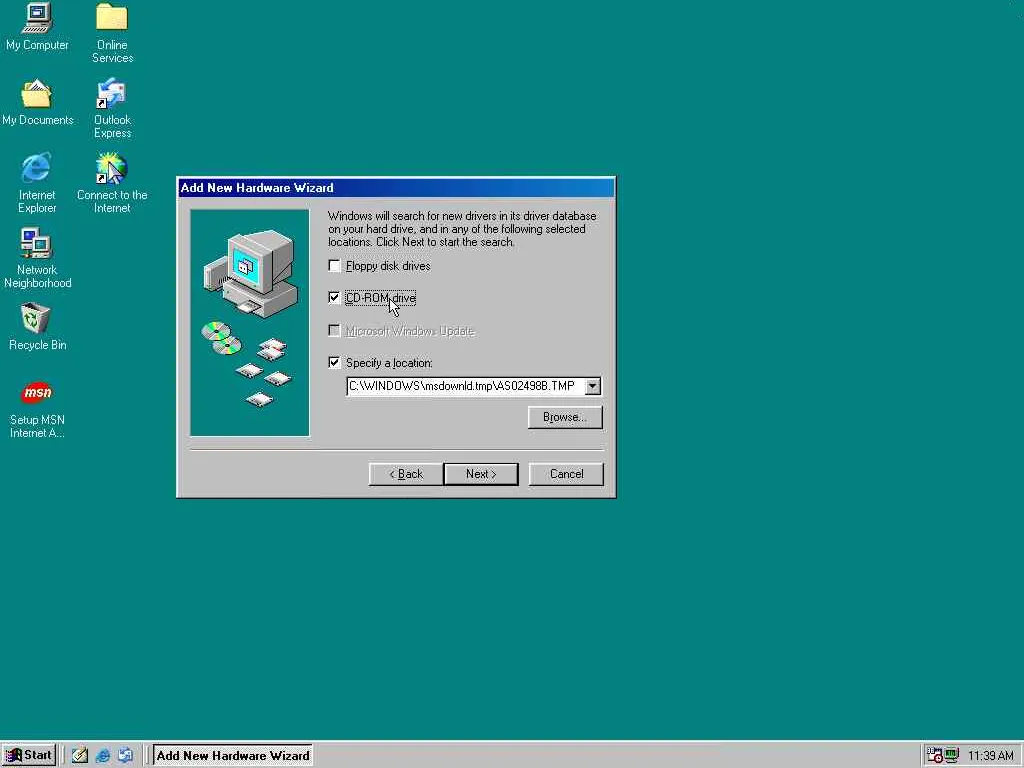
Task: Click the Task Scheduler tray icon
Action: 934,756
